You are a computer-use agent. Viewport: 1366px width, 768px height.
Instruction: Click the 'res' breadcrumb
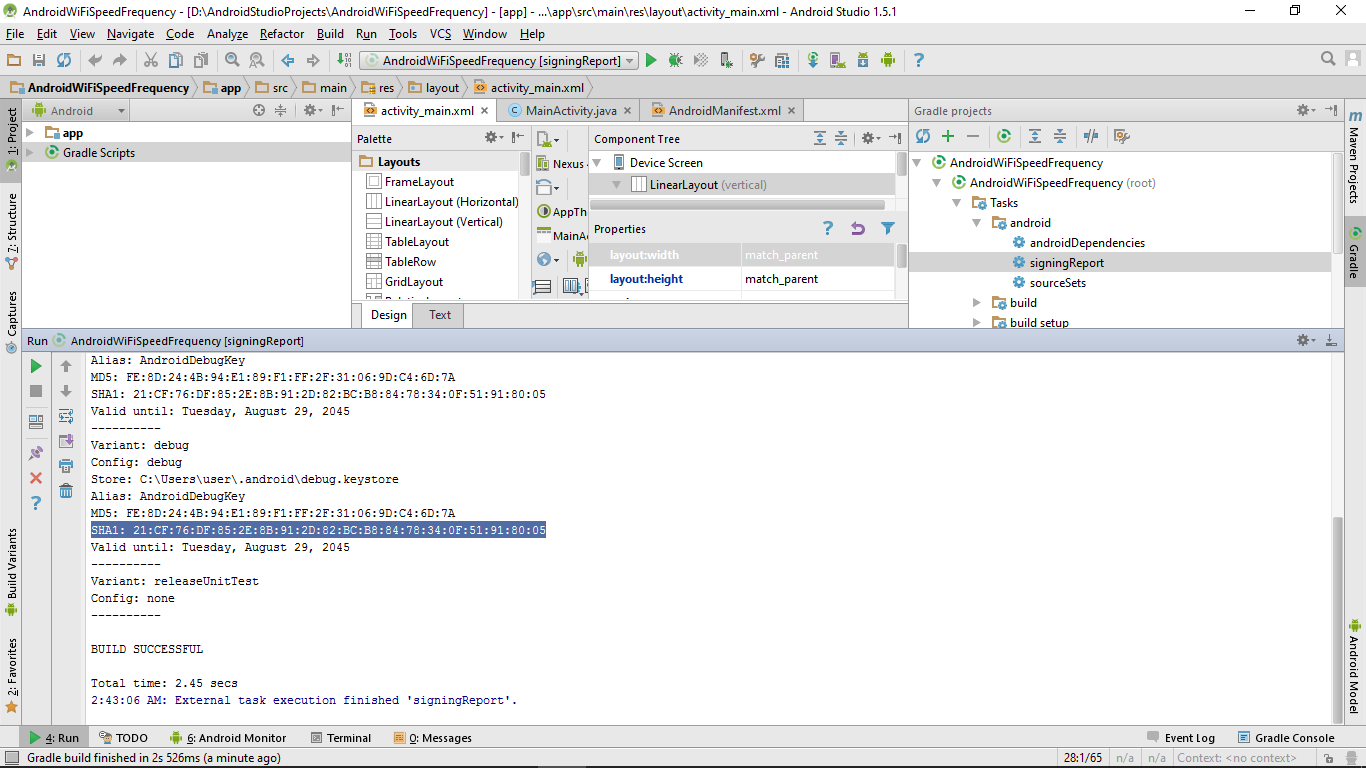click(x=378, y=88)
